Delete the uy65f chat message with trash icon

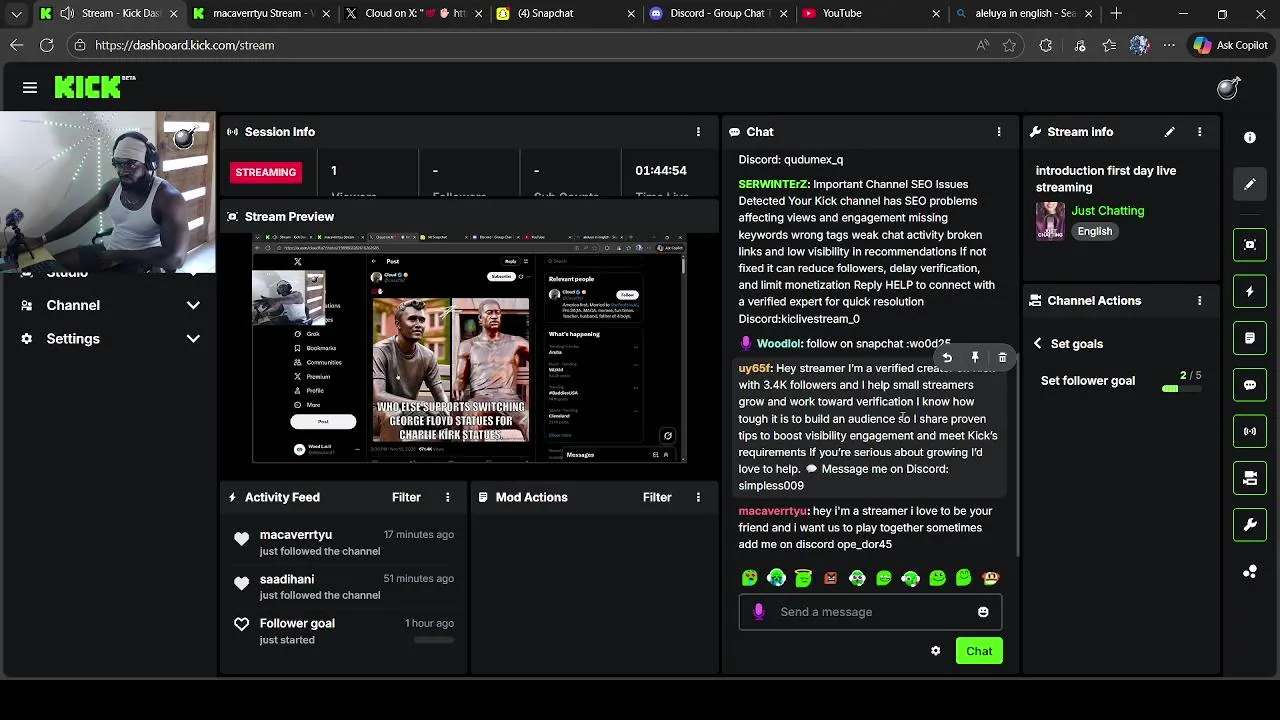tap(1002, 357)
